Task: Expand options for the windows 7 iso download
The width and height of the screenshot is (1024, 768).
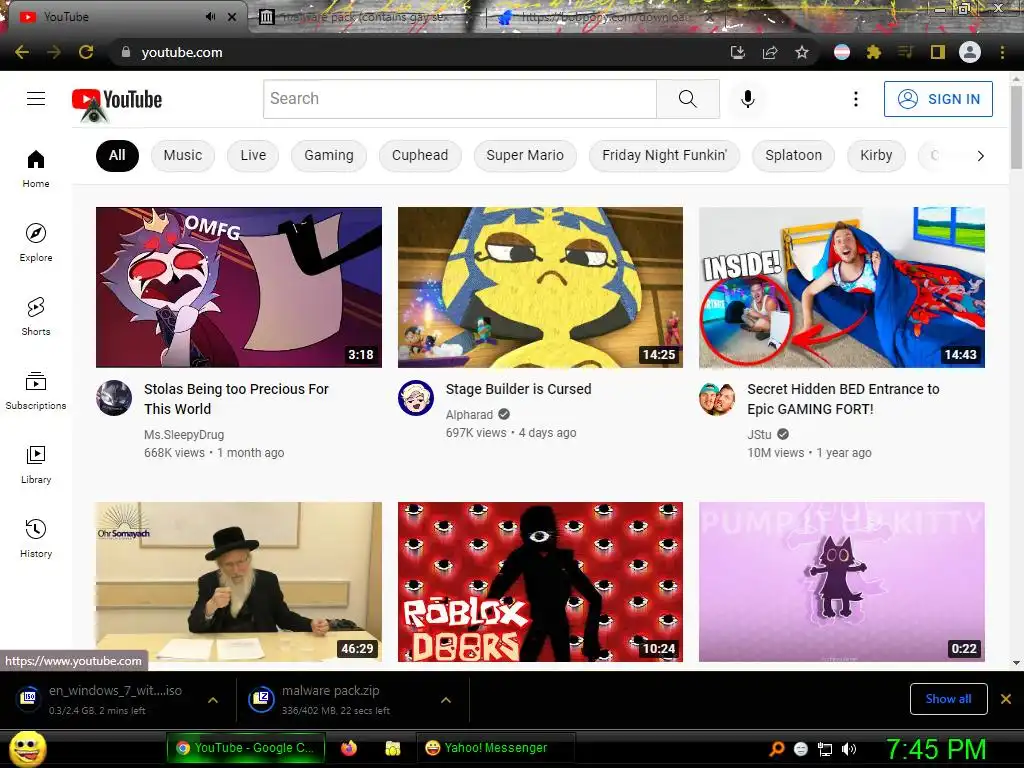Action: point(213,700)
